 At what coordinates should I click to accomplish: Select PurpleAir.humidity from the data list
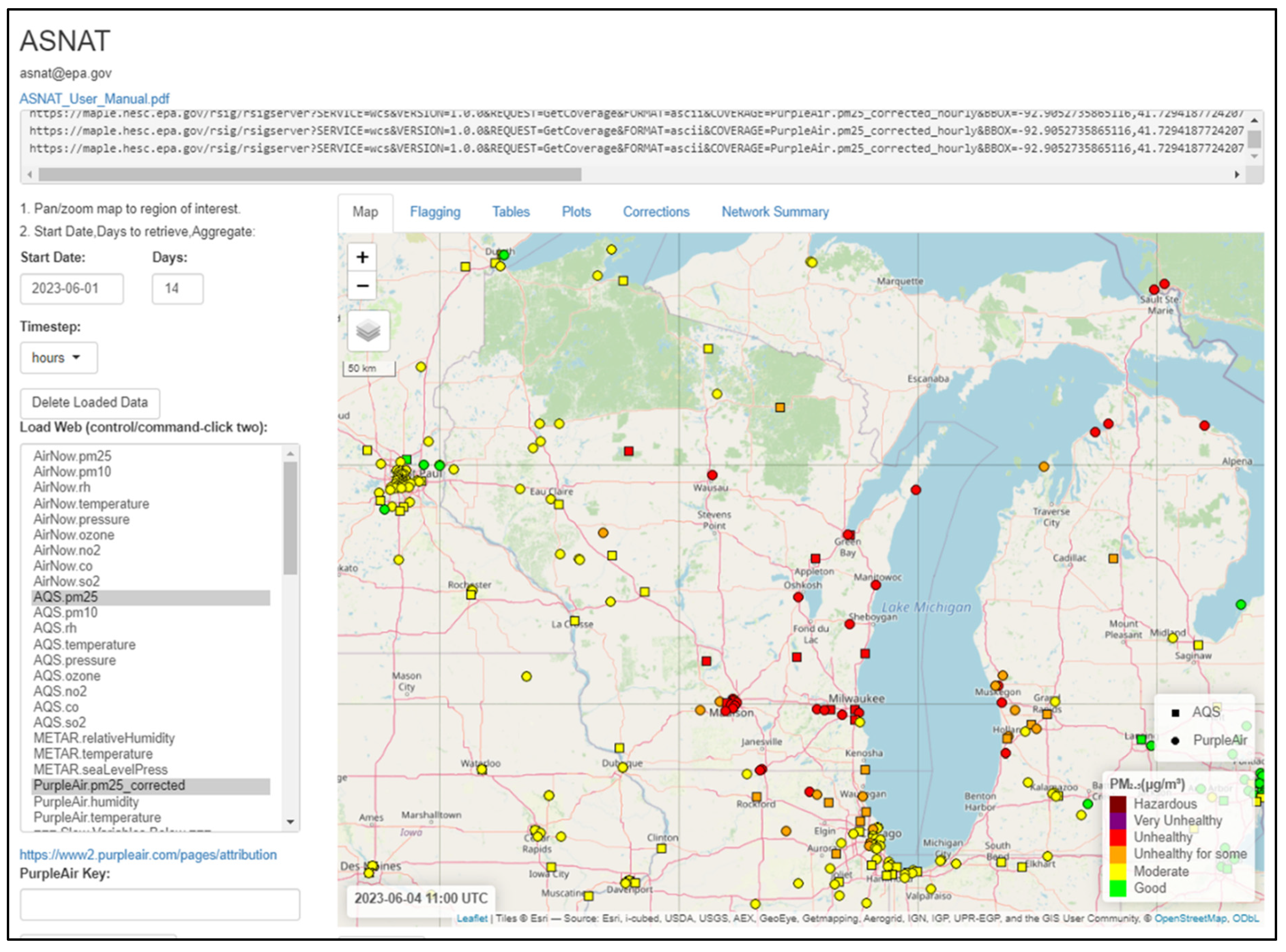pos(86,802)
